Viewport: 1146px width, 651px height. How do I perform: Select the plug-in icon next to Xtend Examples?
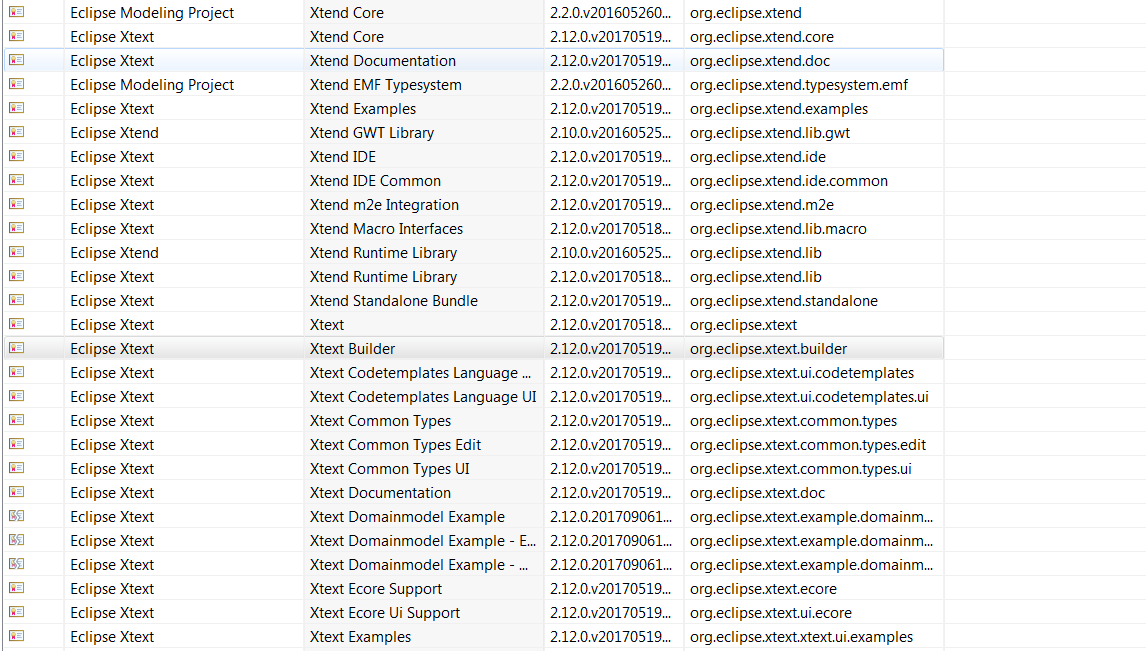[x=16, y=108]
